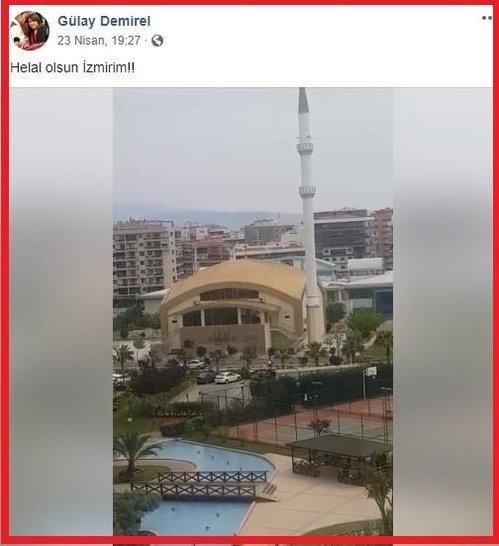Click the post text Helal olsun İzmirim!!
This screenshot has height=546, width=499.
click(72, 67)
